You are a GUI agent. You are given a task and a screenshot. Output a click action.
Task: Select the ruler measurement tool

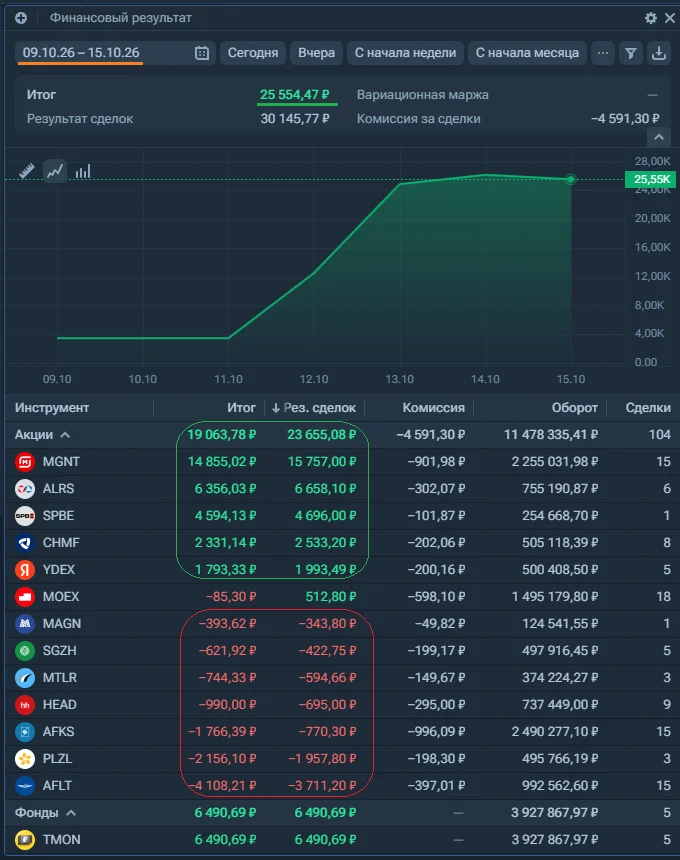[26, 171]
